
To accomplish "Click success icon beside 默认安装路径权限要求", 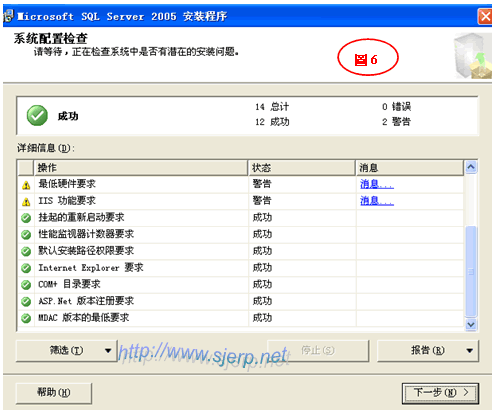I will coord(26,251).
